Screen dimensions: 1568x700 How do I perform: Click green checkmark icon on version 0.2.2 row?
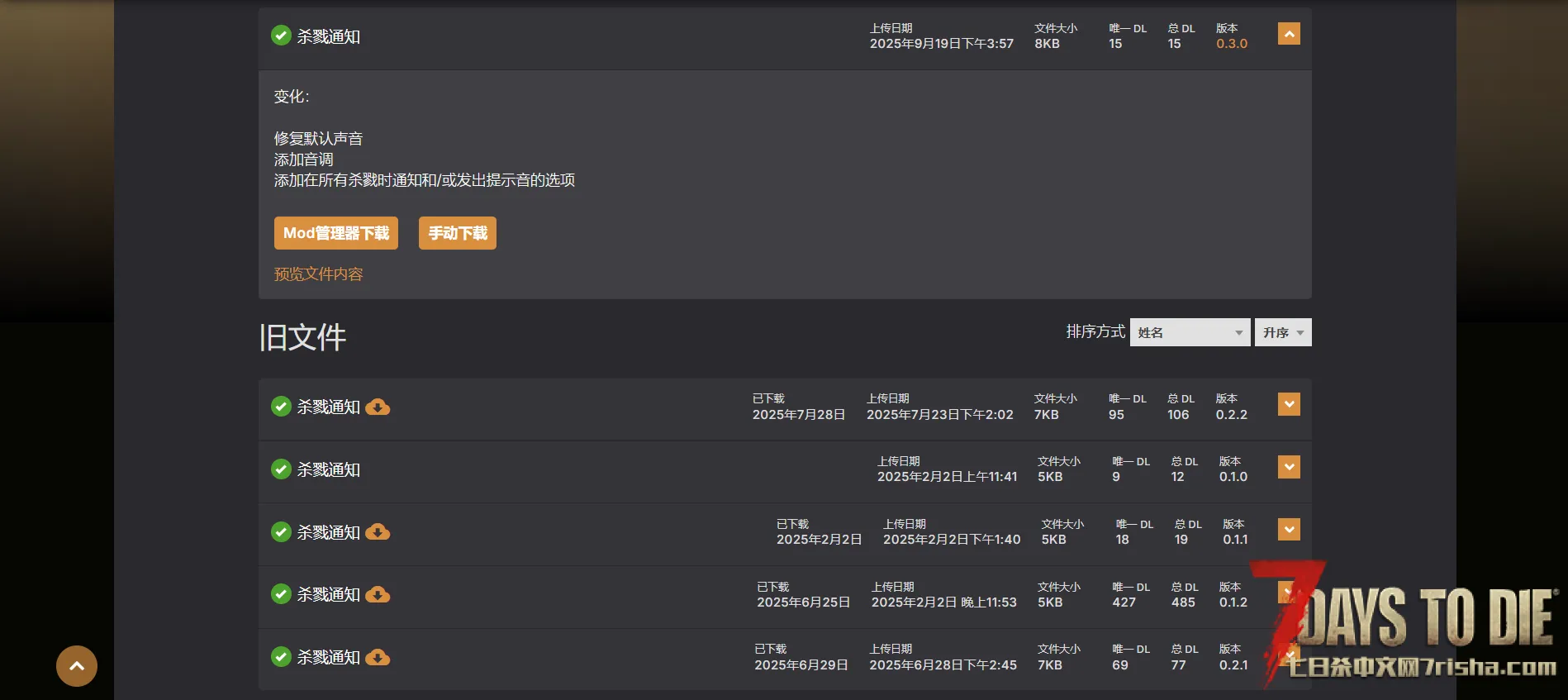pos(281,407)
